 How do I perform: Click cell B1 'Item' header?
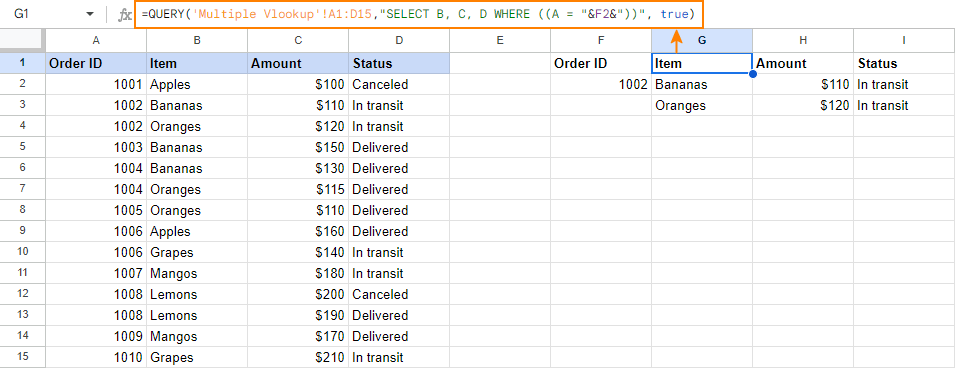197,63
